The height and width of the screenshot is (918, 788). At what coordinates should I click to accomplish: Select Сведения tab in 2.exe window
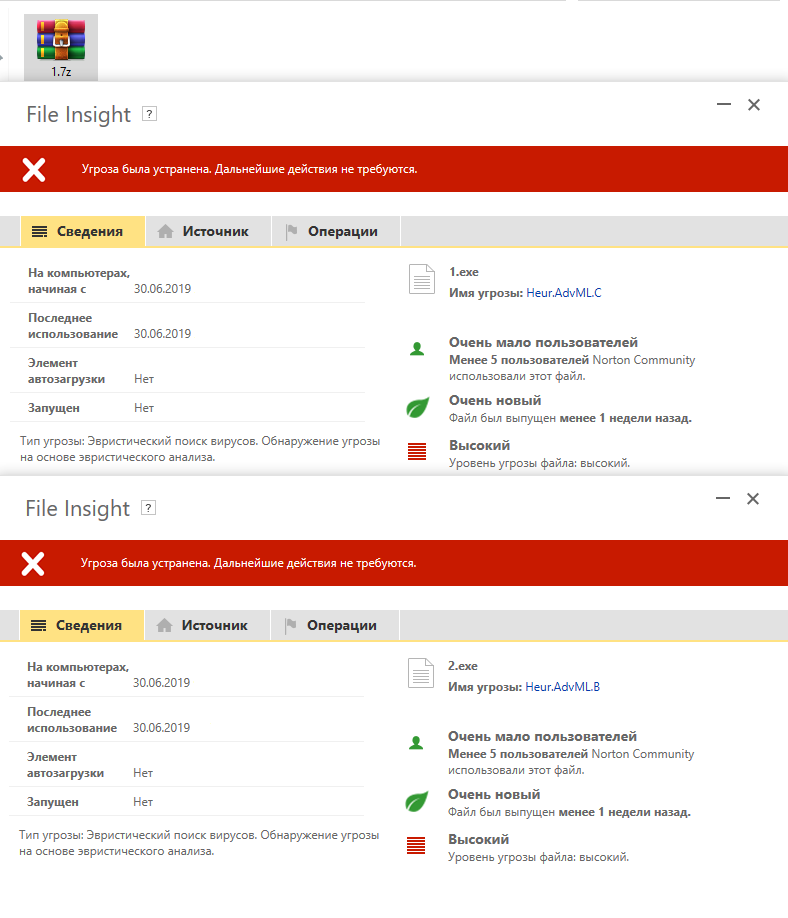click(81, 625)
